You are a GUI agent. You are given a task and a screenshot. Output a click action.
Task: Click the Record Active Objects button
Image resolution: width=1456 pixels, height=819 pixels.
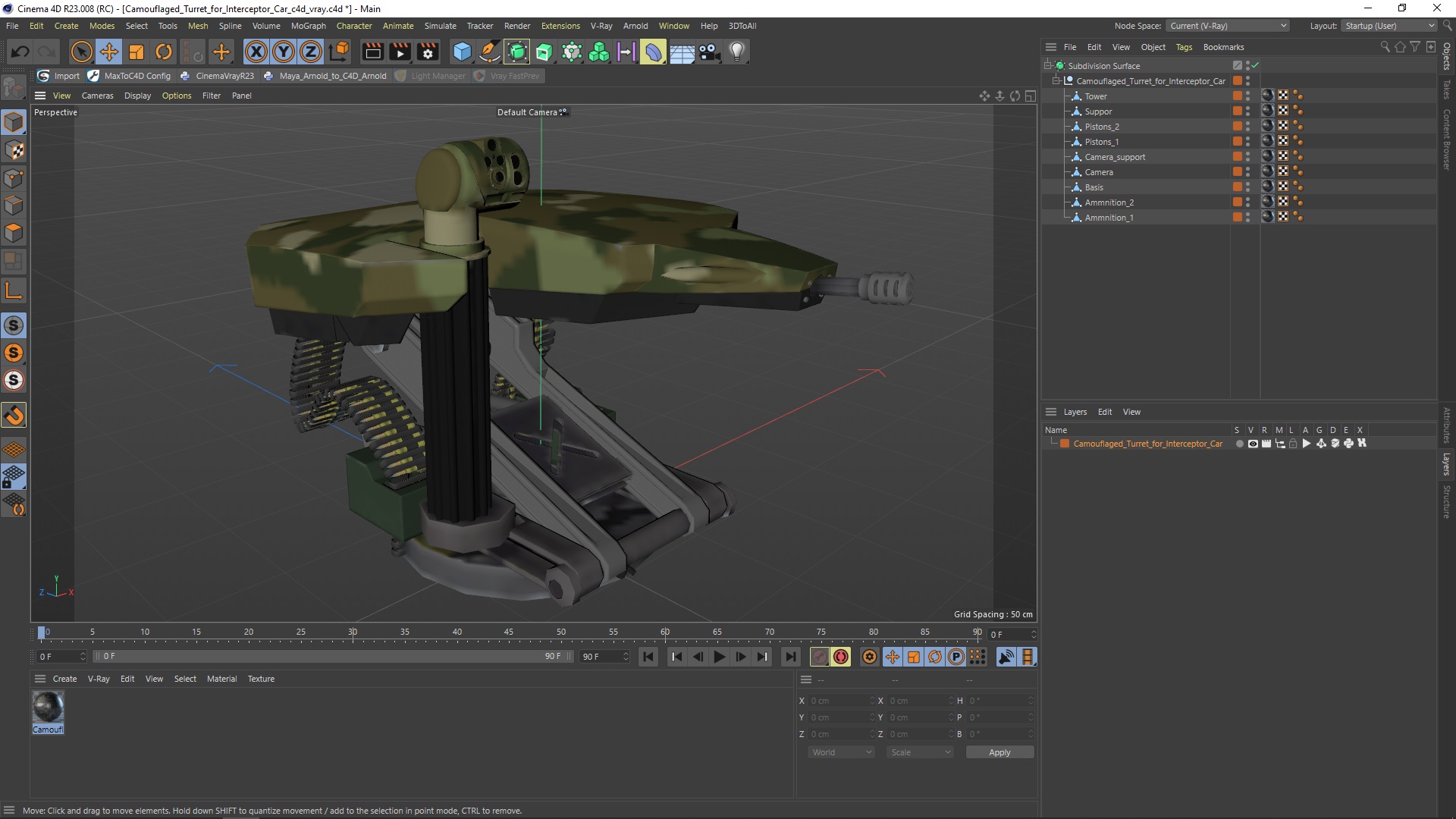[820, 657]
